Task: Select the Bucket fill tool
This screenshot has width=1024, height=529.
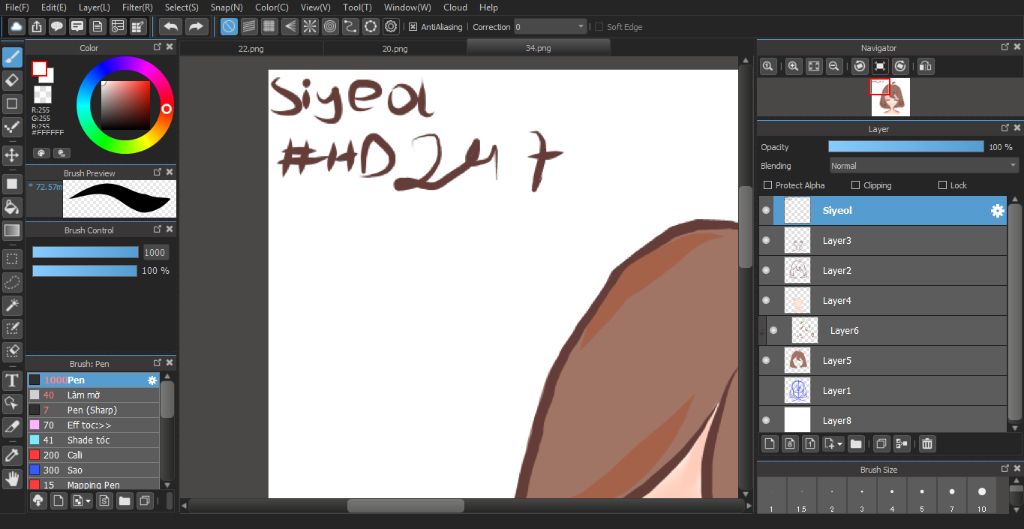Action: (12, 207)
